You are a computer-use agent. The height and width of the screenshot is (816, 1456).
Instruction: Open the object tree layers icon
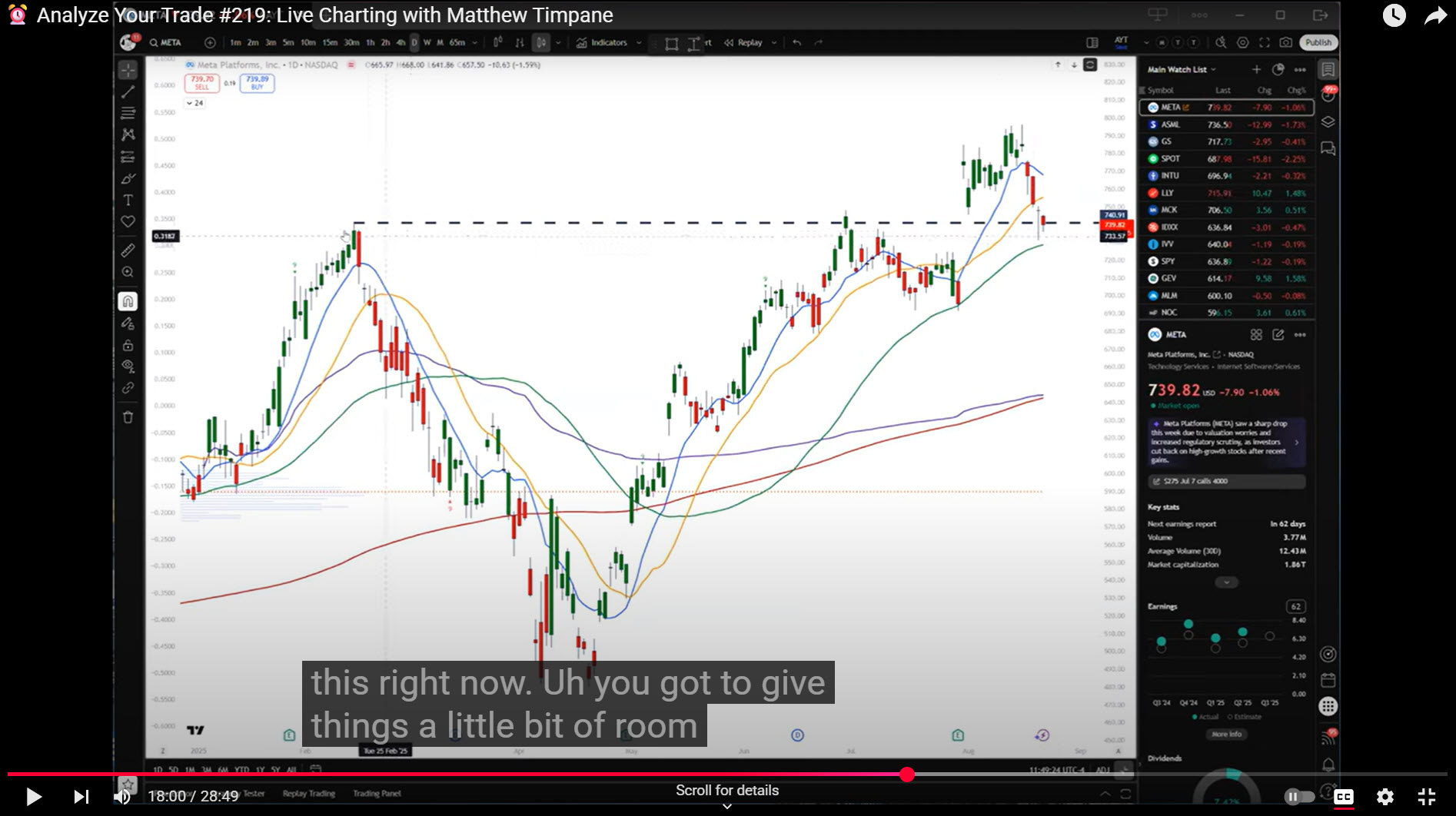coord(1328,122)
